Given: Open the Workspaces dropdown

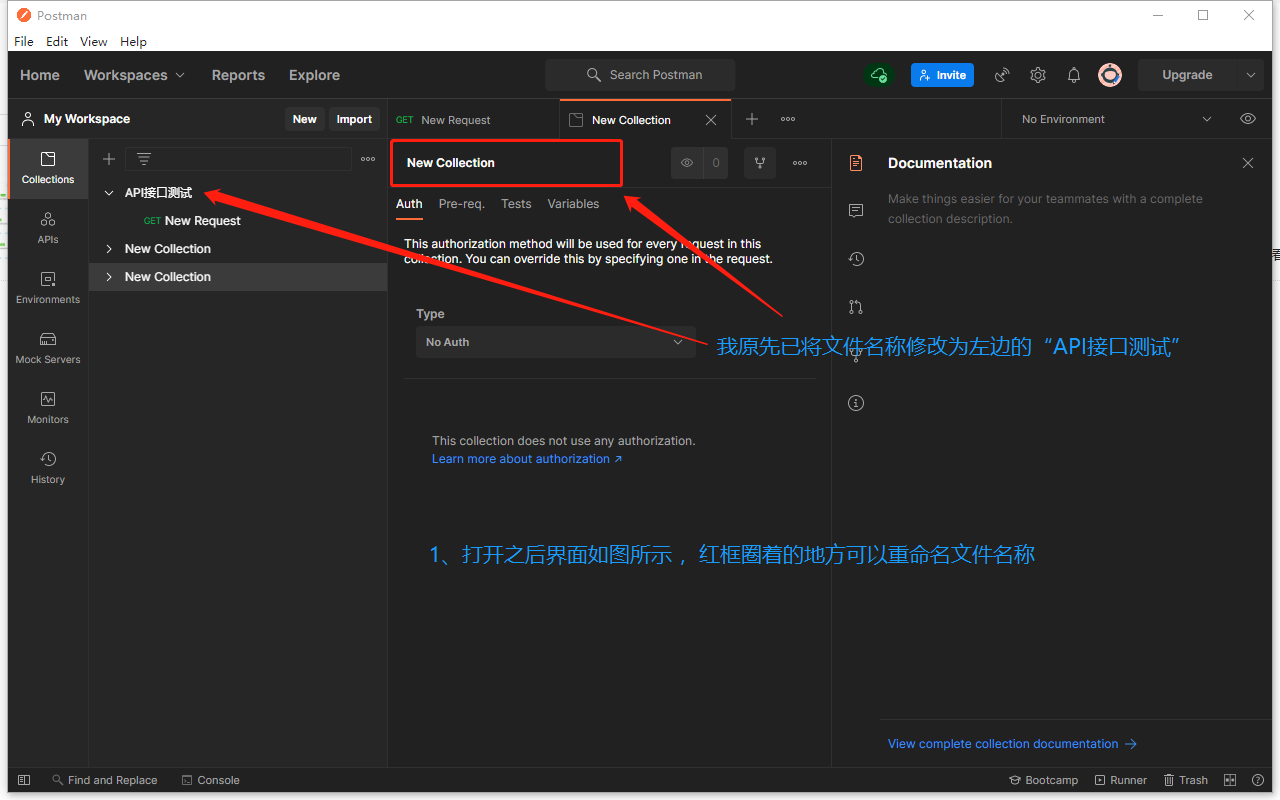Looking at the screenshot, I should pos(134,75).
